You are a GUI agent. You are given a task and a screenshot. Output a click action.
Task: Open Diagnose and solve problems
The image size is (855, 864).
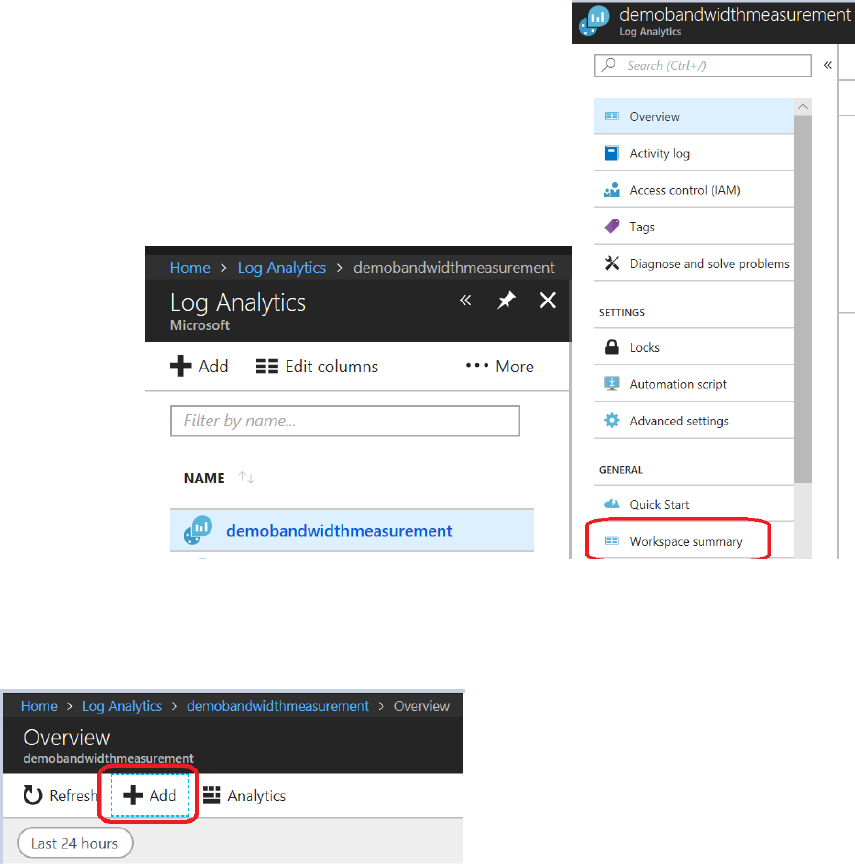click(694, 263)
